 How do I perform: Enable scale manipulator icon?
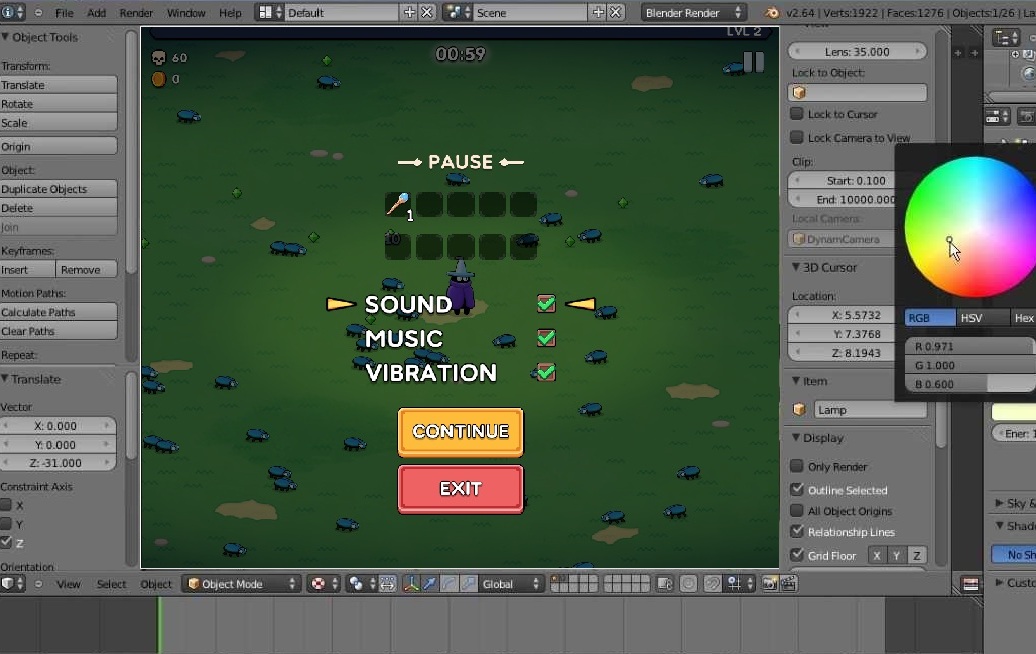point(468,583)
